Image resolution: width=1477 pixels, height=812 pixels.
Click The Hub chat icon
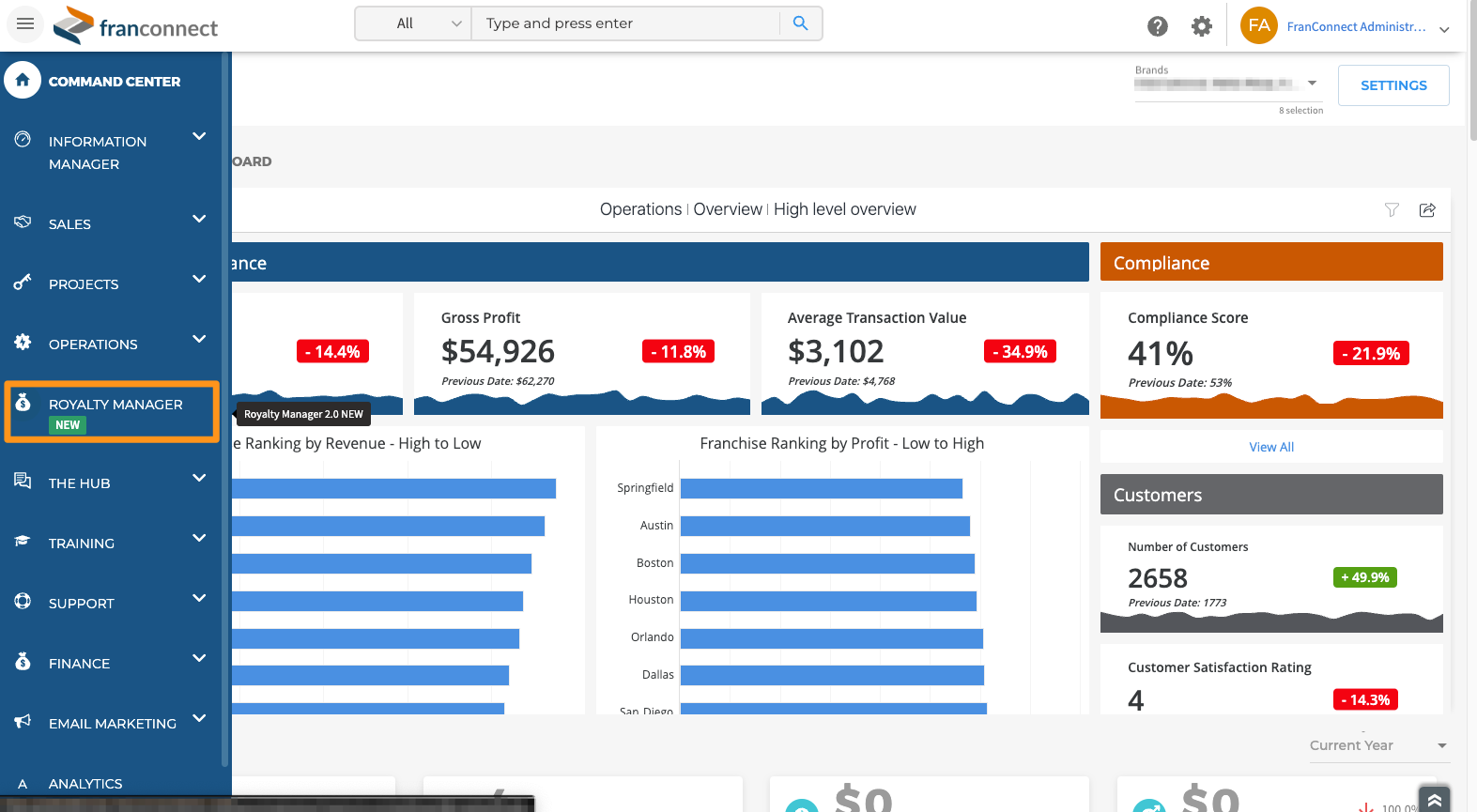coord(23,481)
